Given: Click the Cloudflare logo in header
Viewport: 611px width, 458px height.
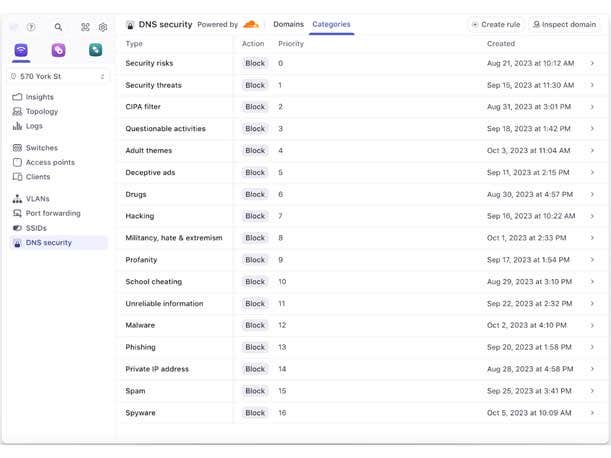Looking at the screenshot, I should tap(250, 24).
